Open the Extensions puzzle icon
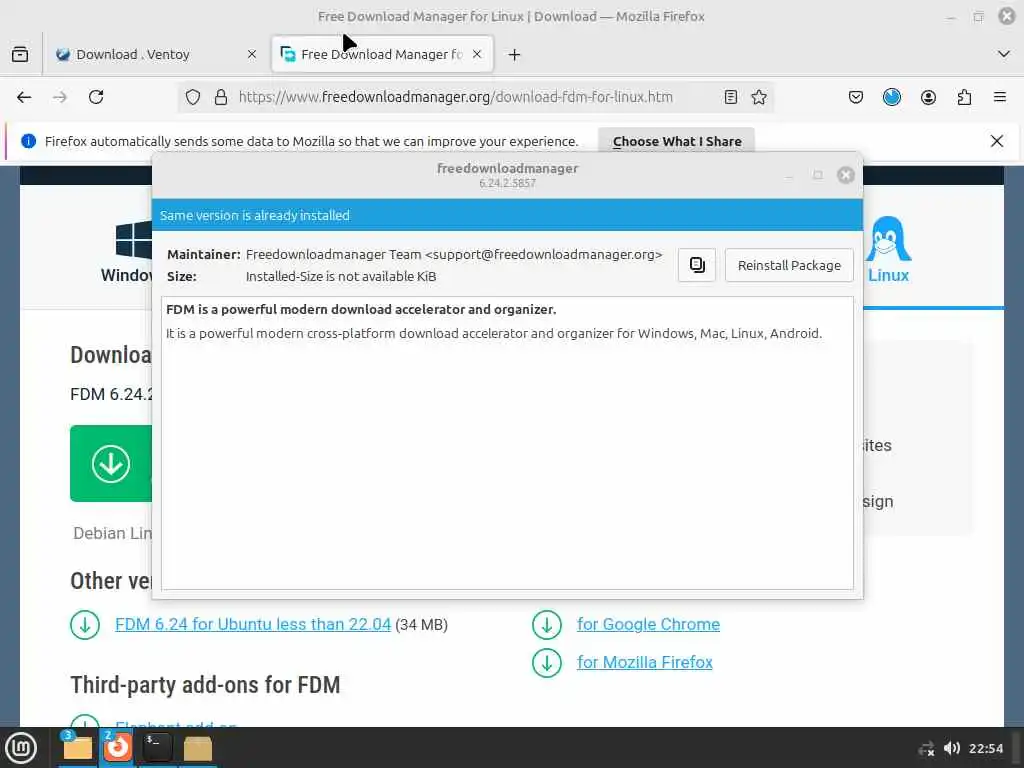The image size is (1024, 768). (x=964, y=97)
